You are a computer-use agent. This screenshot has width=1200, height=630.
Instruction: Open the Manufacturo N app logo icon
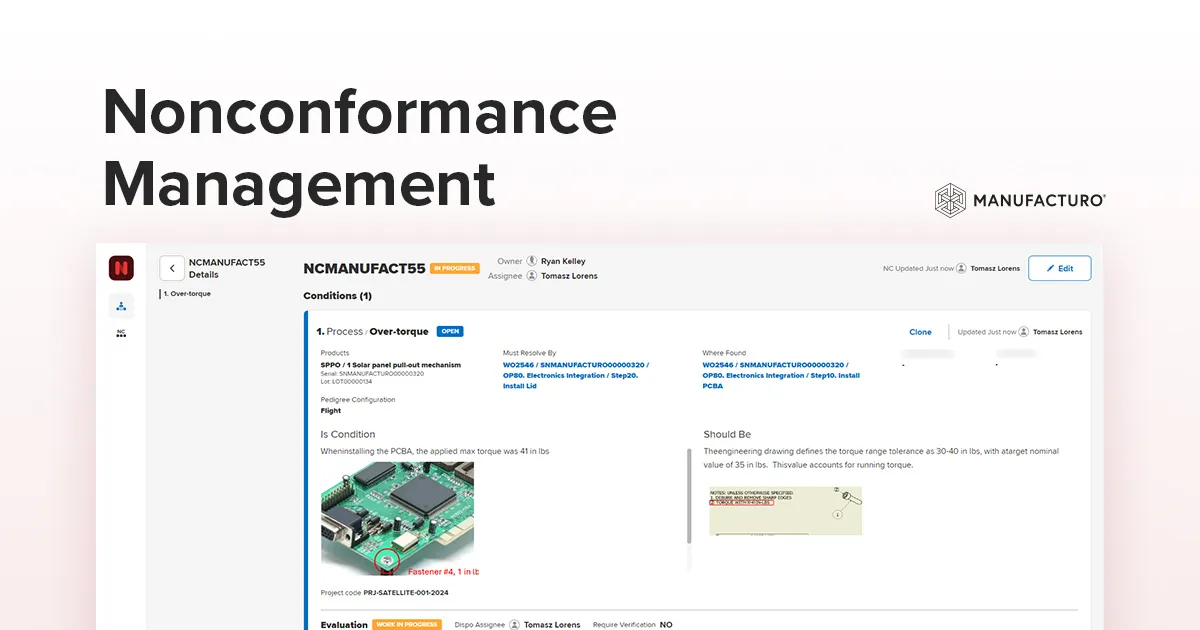coord(120,268)
